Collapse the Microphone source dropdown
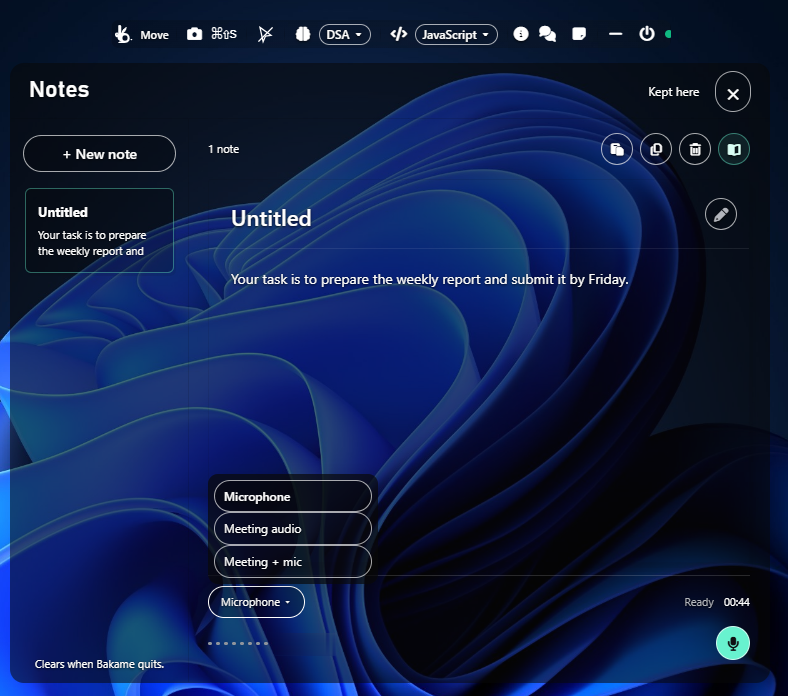The width and height of the screenshot is (788, 696). tap(256, 602)
